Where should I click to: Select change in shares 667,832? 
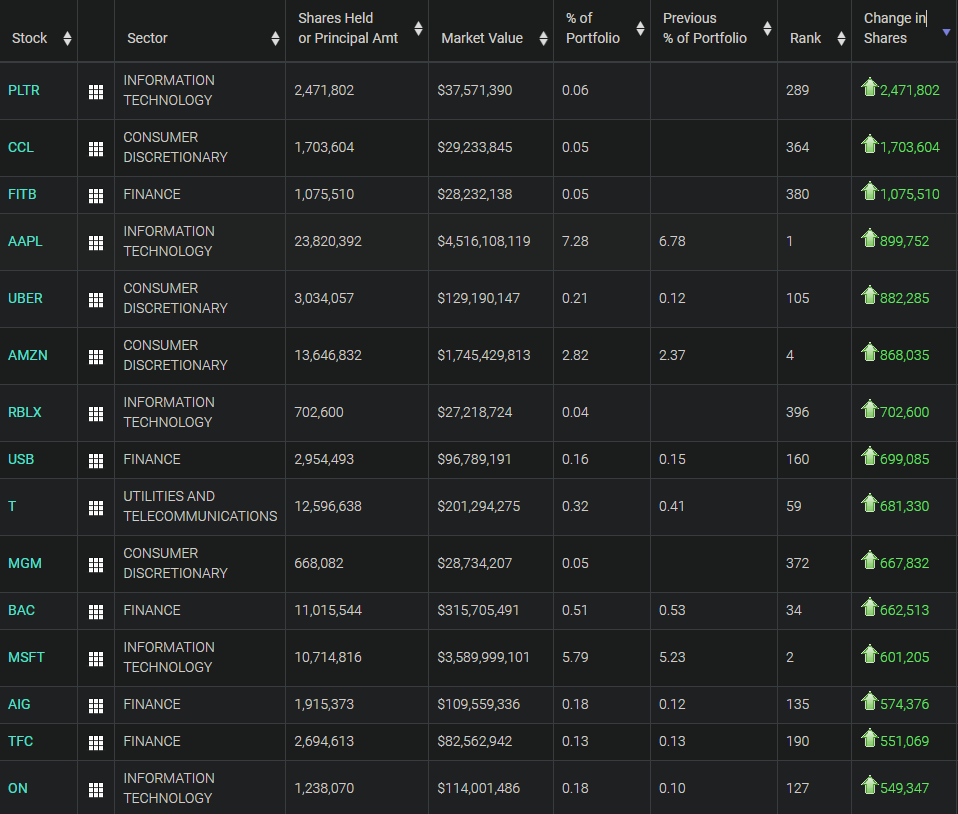tap(904, 563)
